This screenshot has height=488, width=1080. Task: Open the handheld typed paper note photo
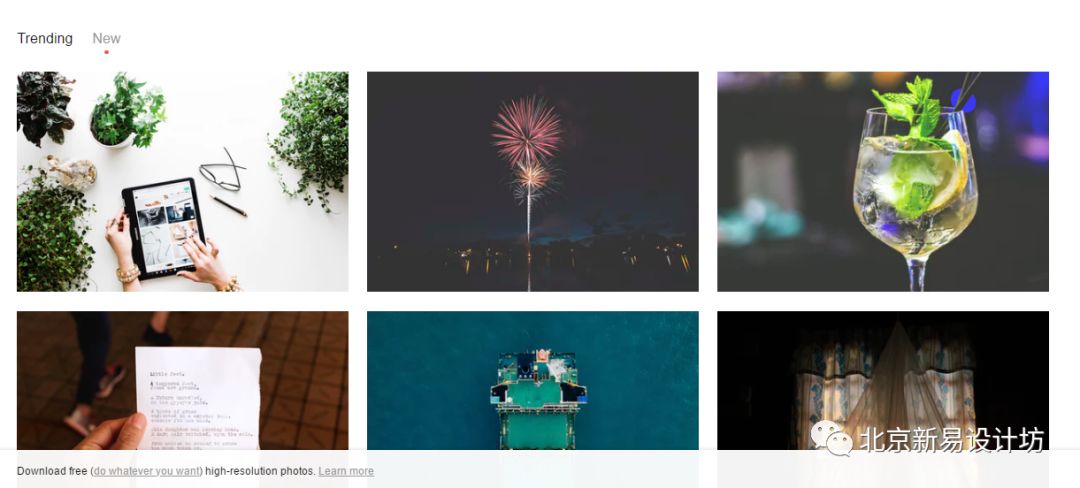click(183, 381)
